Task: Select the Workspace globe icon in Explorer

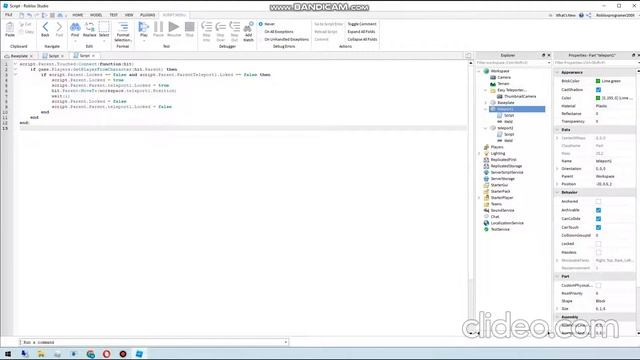Action: point(486,71)
